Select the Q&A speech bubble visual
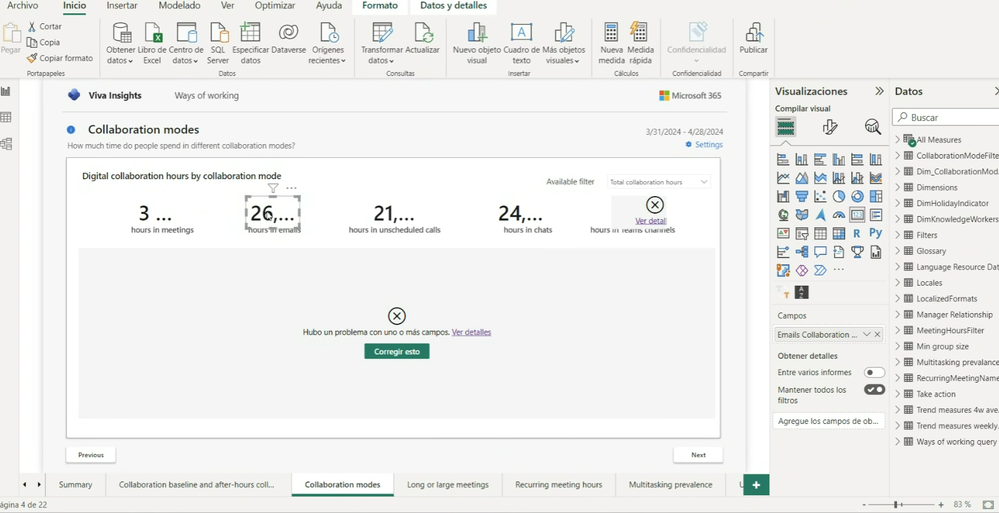Image resolution: width=999 pixels, height=513 pixels. point(821,252)
